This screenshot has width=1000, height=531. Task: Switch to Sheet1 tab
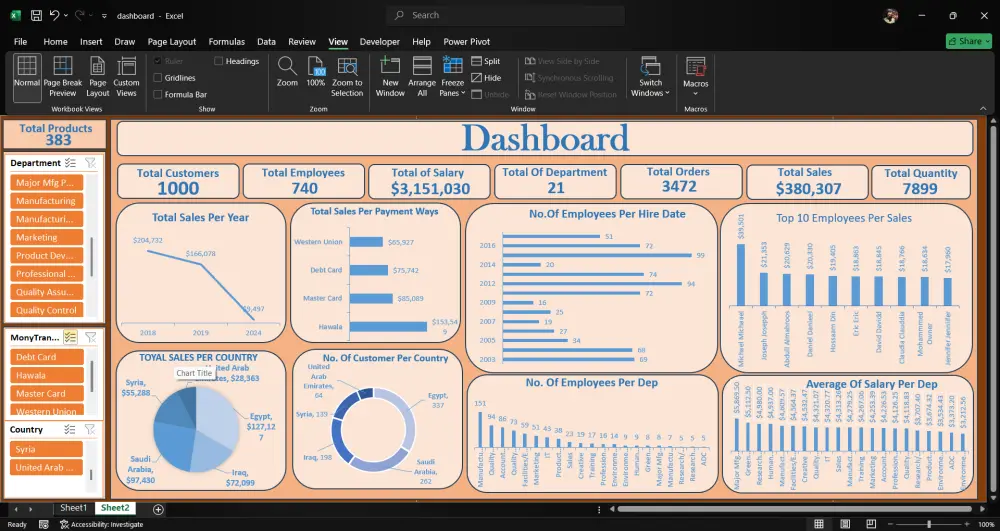73,508
